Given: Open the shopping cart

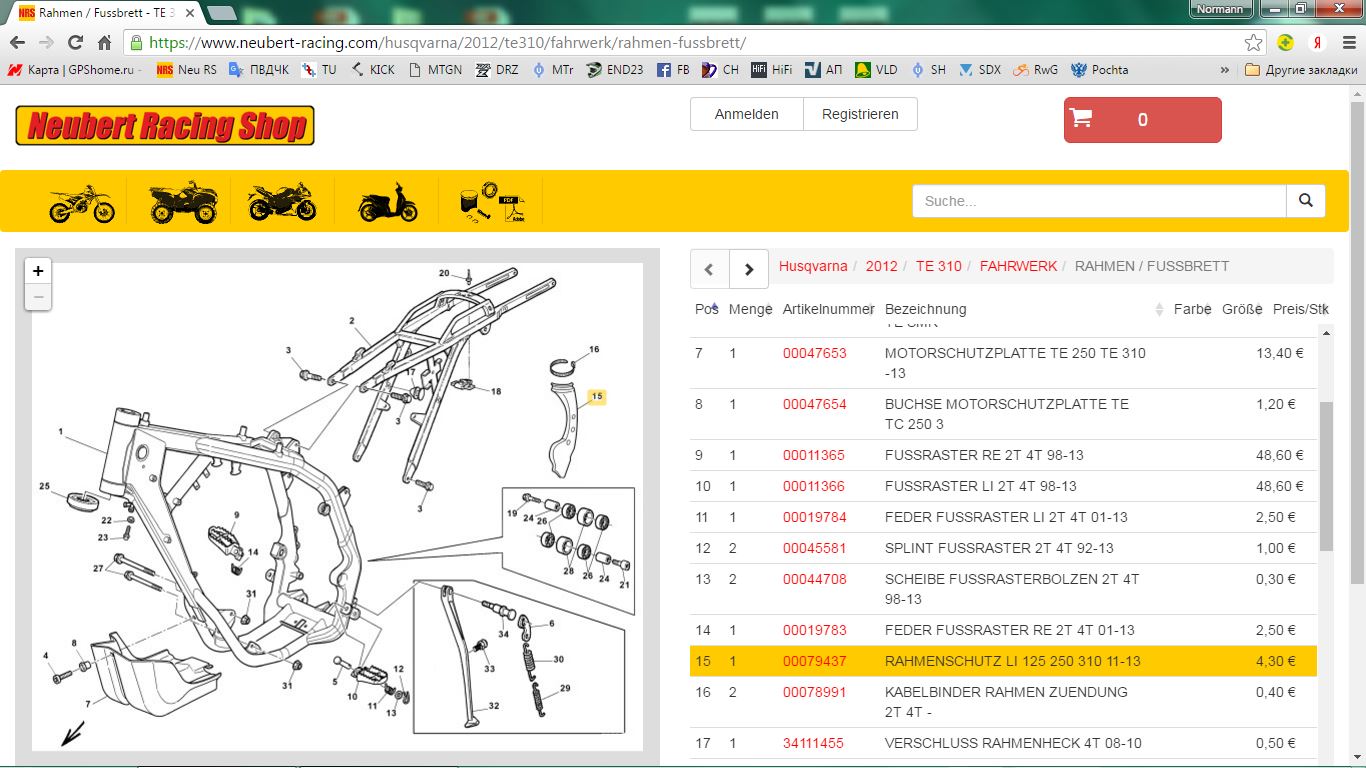Looking at the screenshot, I should 1142,120.
